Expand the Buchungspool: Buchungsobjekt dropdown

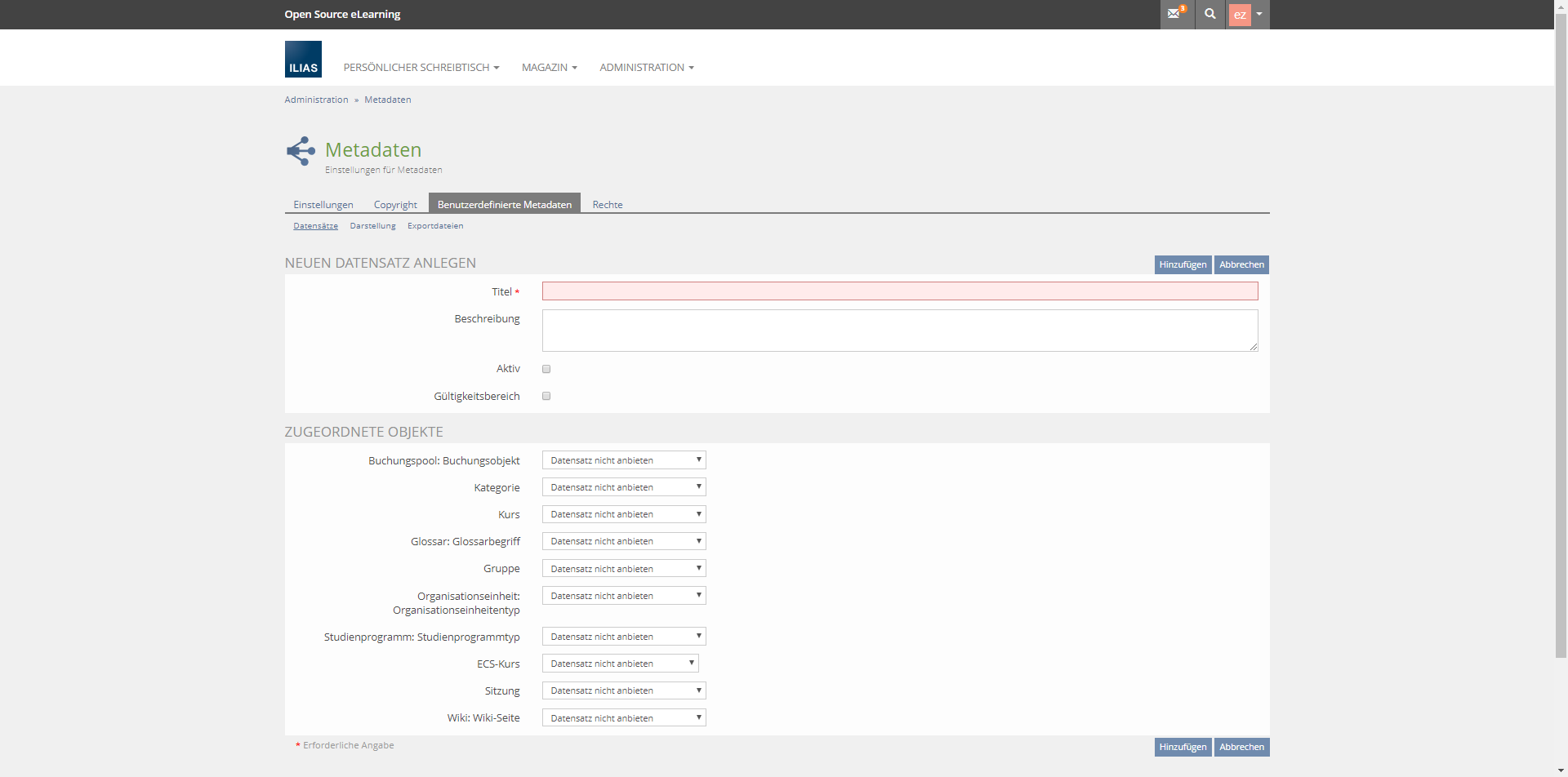[x=624, y=460]
